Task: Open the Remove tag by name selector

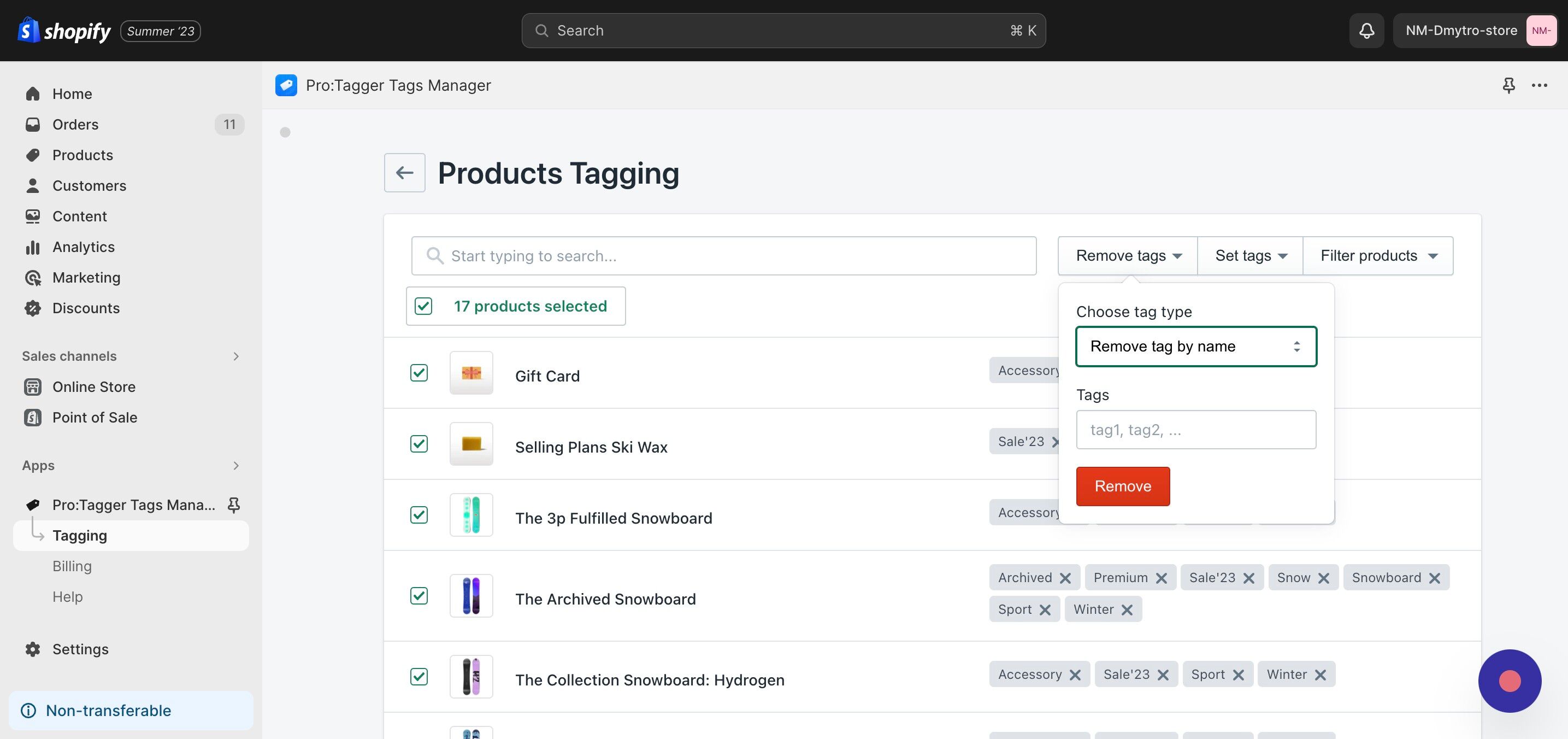Action: coord(1196,347)
